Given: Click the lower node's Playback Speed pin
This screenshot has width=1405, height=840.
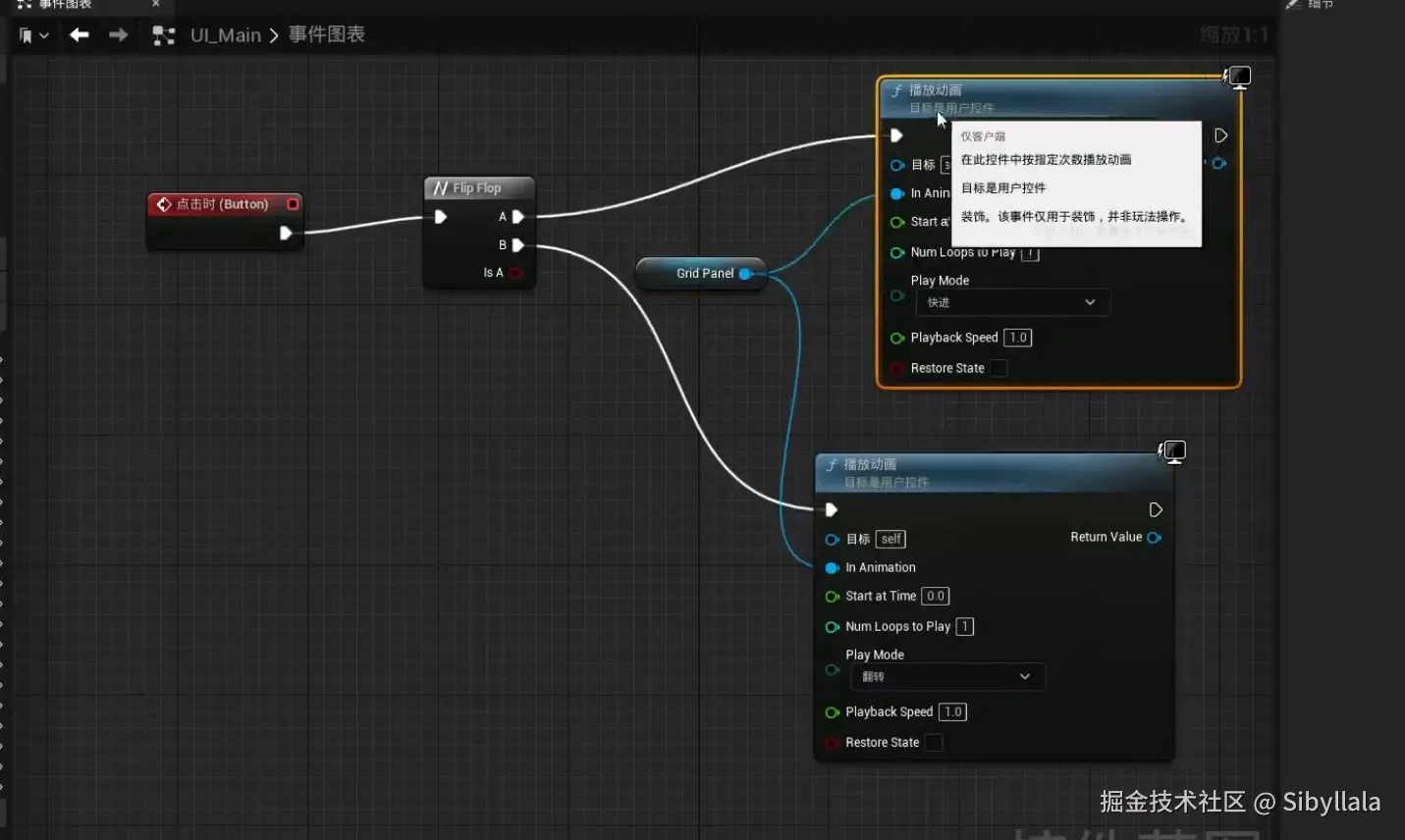Looking at the screenshot, I should tap(833, 712).
